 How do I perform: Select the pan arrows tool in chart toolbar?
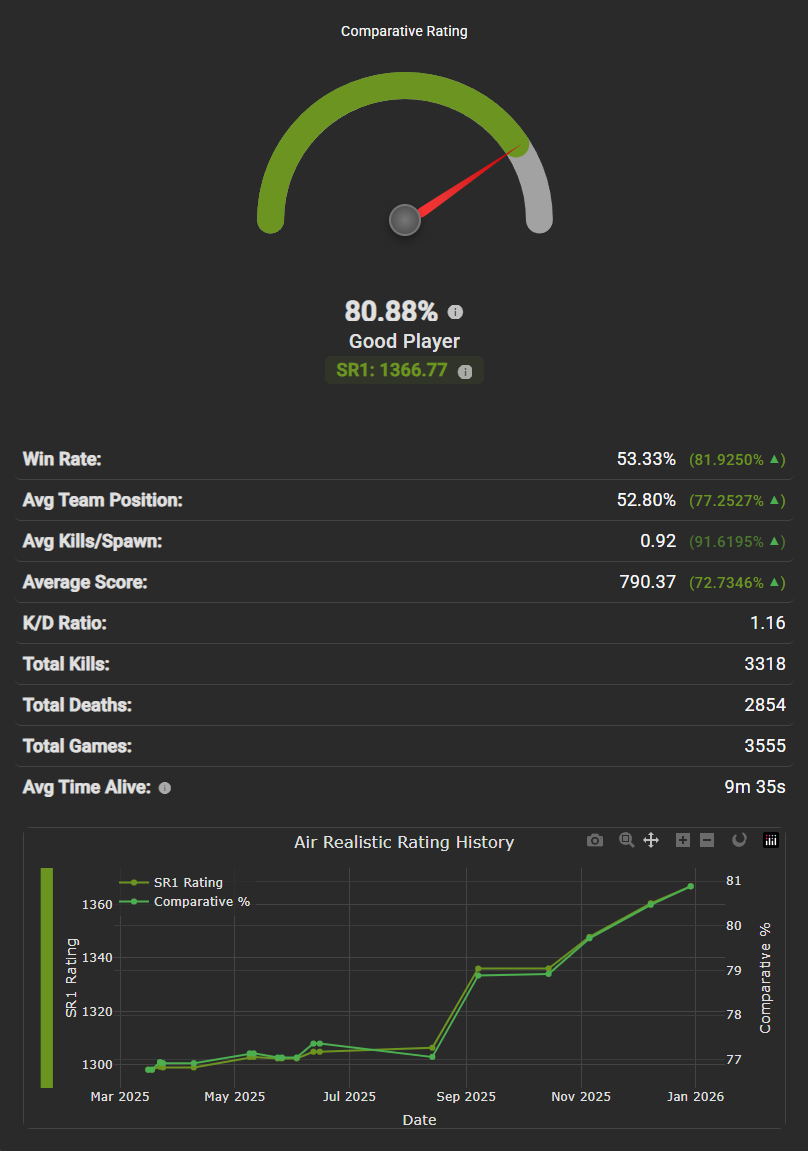click(651, 840)
